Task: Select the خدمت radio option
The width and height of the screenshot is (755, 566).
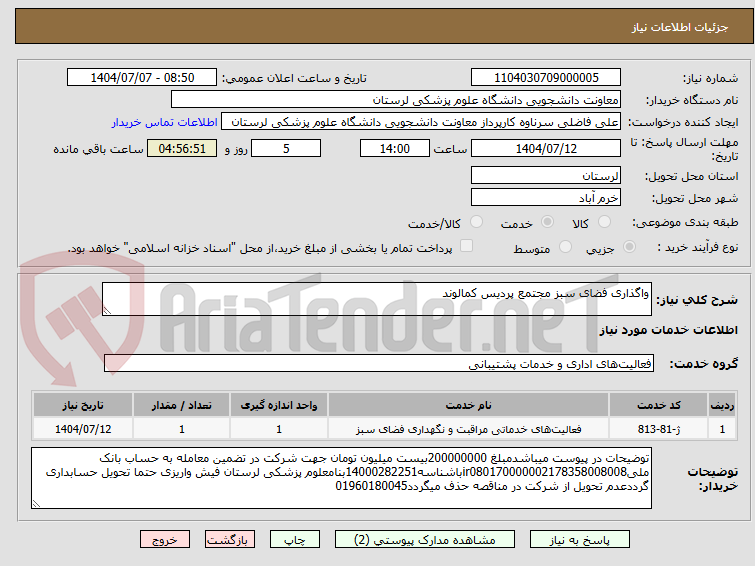Action: coord(547,222)
